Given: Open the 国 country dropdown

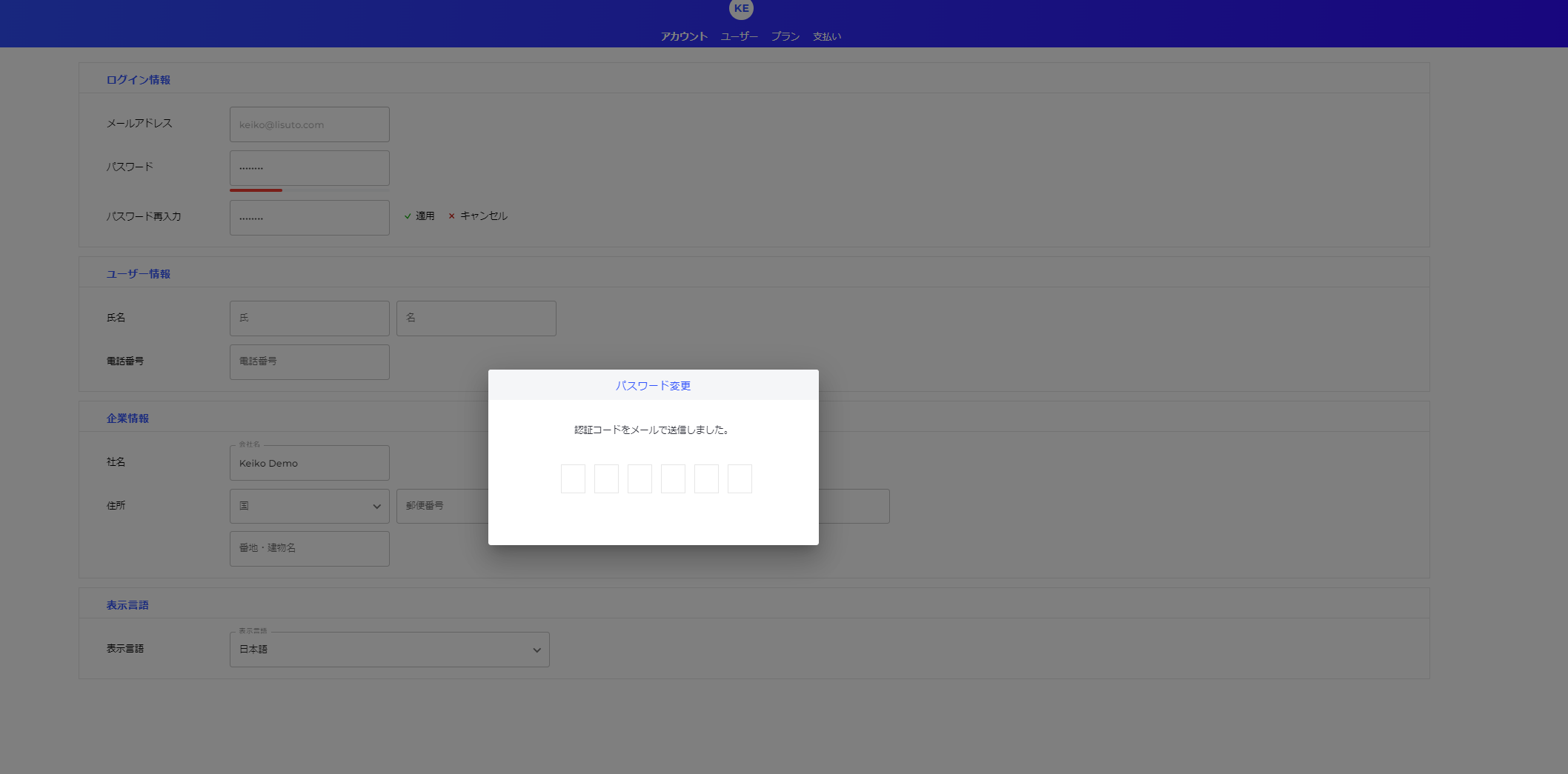Looking at the screenshot, I should 310,507.
